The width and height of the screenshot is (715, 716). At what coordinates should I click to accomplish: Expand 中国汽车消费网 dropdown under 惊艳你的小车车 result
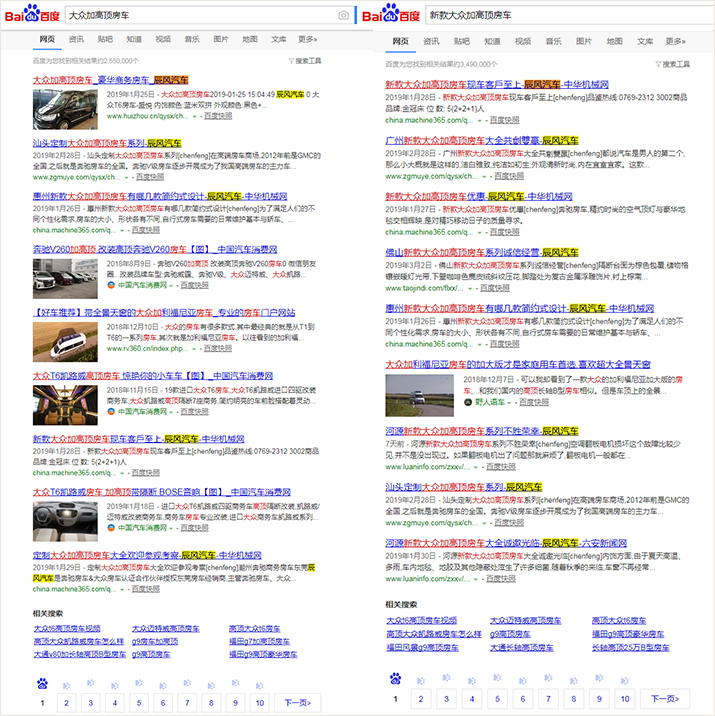coord(171,412)
